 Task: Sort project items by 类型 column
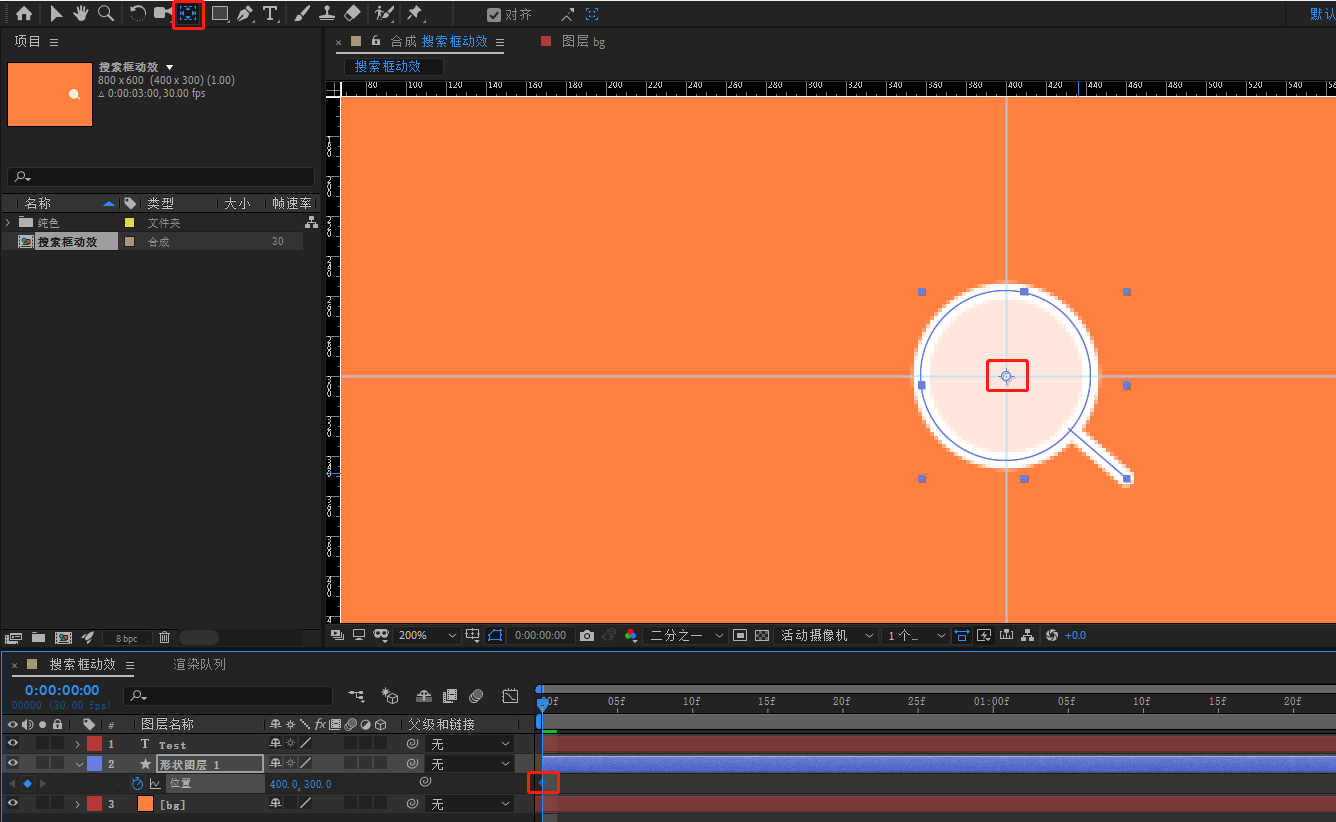coord(161,203)
